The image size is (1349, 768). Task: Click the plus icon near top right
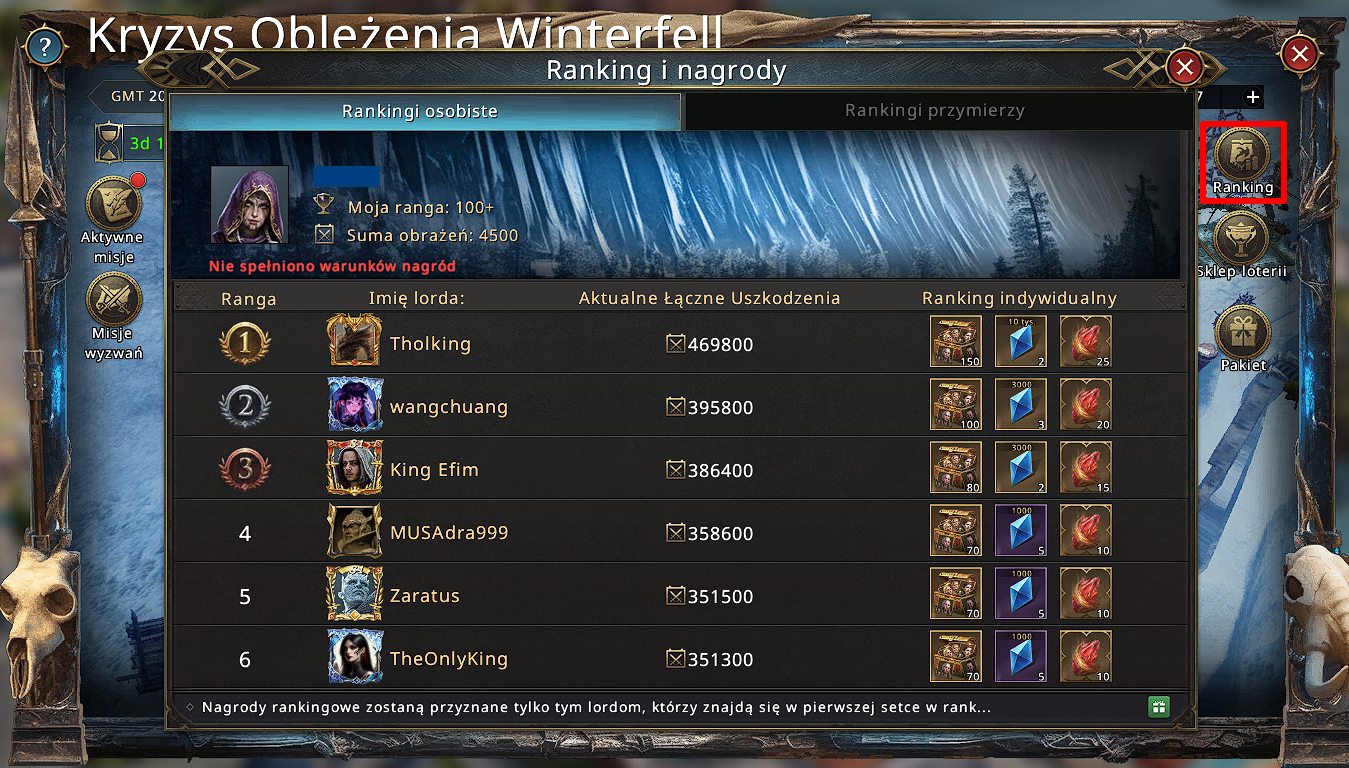tap(1253, 97)
